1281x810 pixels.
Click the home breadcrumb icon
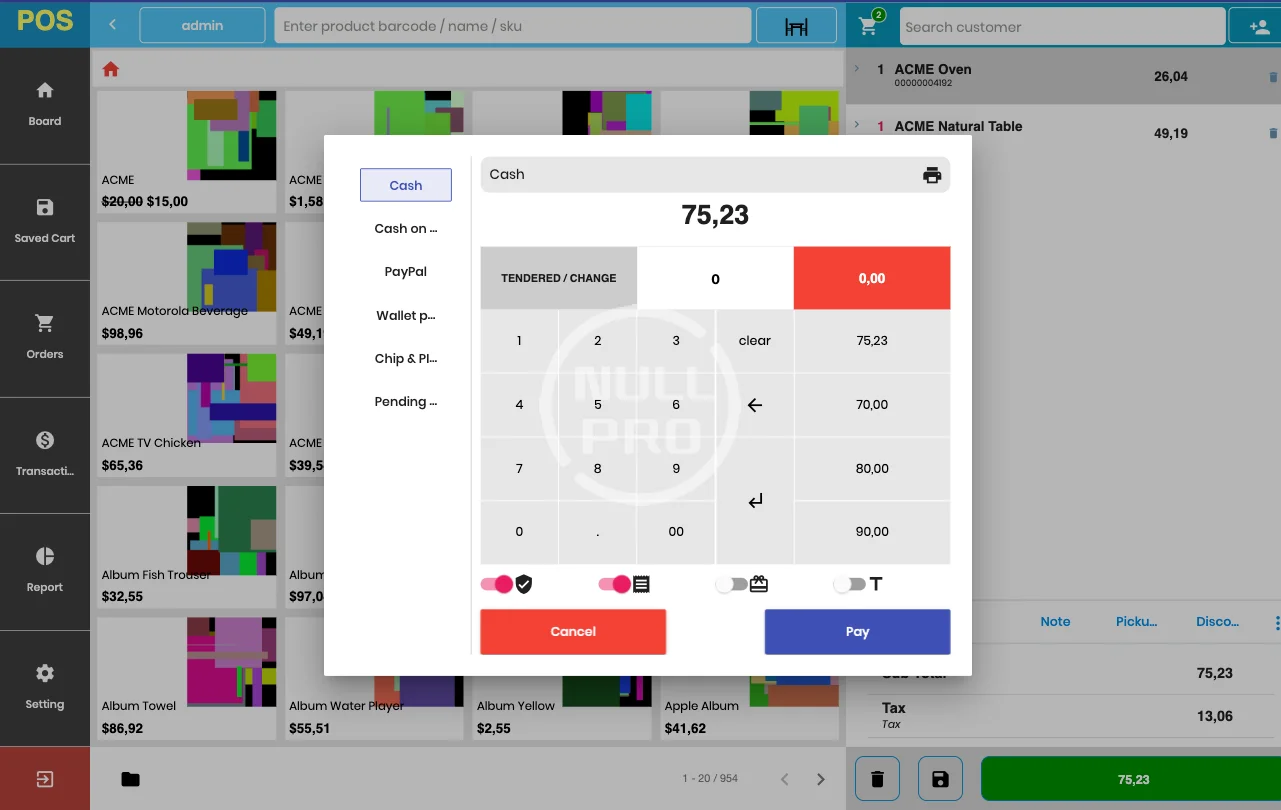point(111,69)
